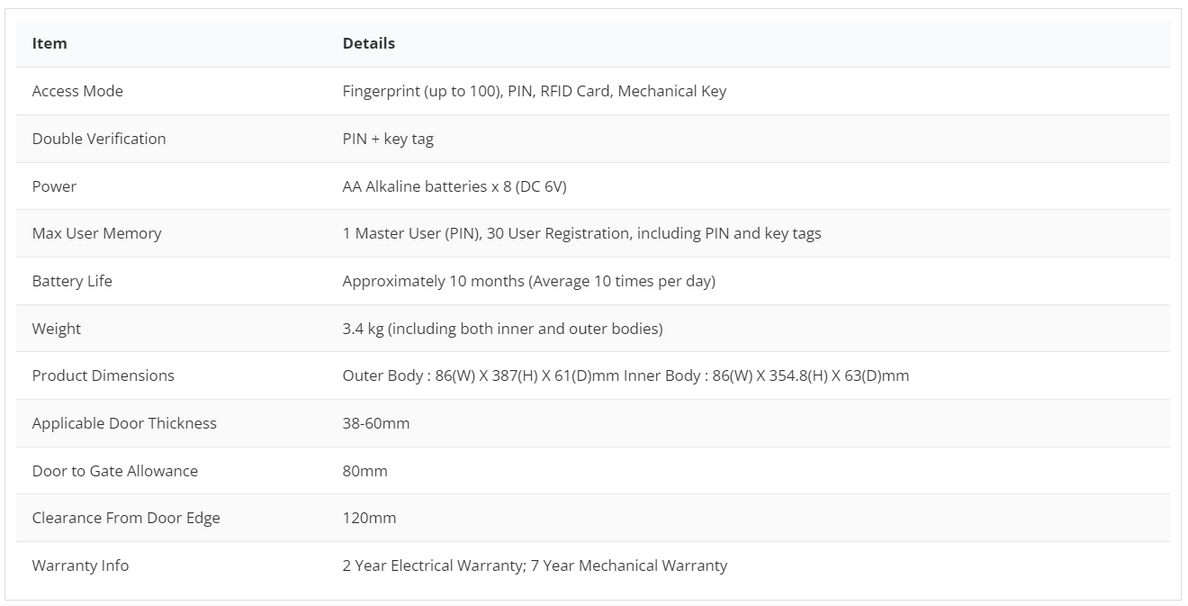
Task: Select the Product Dimensions label
Action: (x=103, y=376)
